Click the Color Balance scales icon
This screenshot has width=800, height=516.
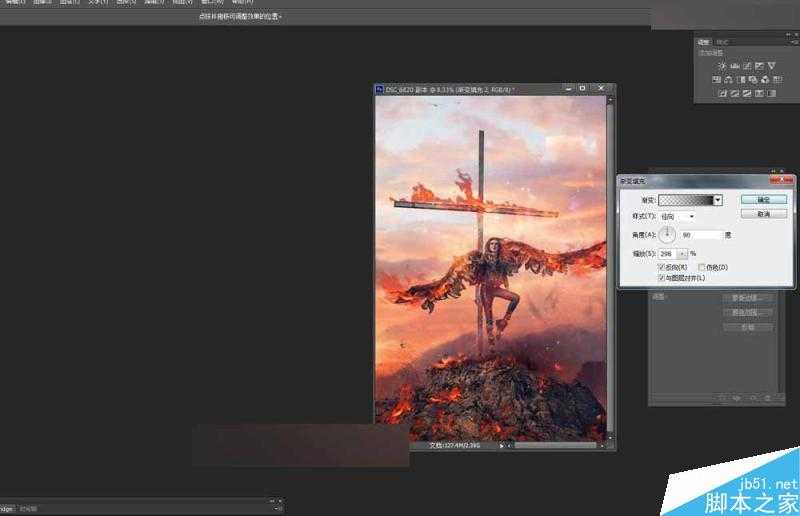pyautogui.click(x=729, y=80)
